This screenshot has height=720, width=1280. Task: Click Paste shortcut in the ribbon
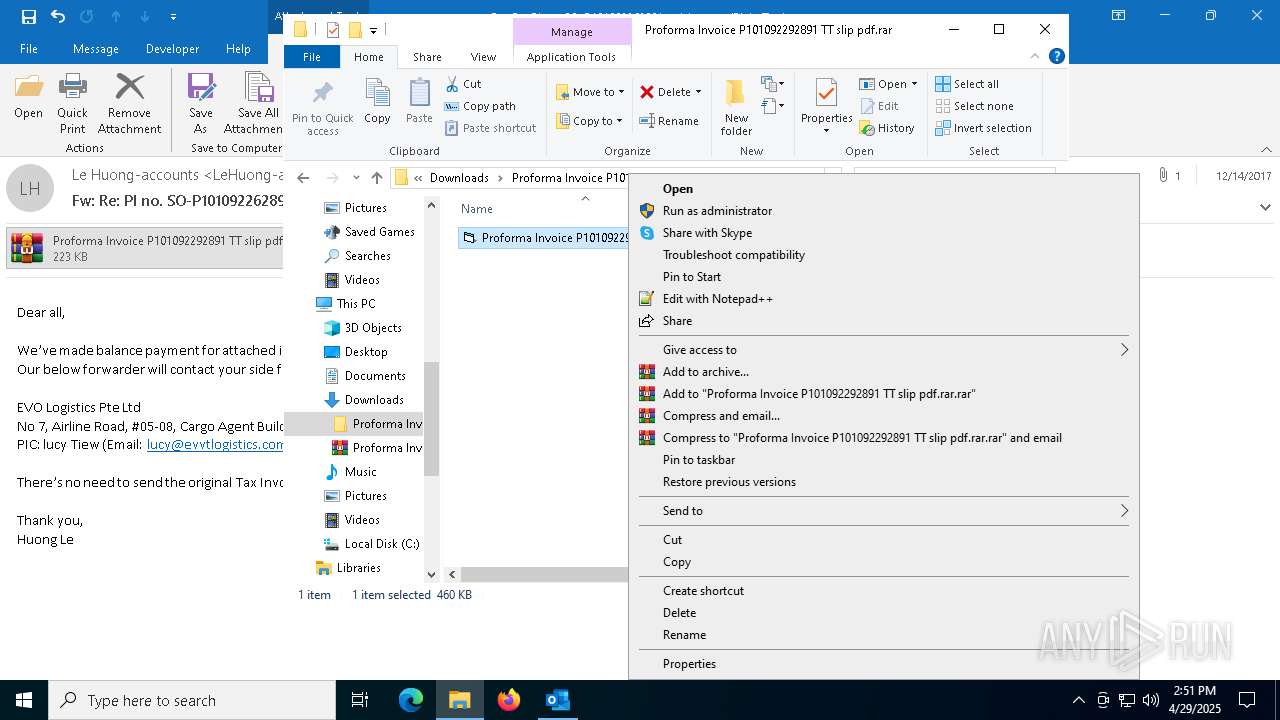click(490, 128)
